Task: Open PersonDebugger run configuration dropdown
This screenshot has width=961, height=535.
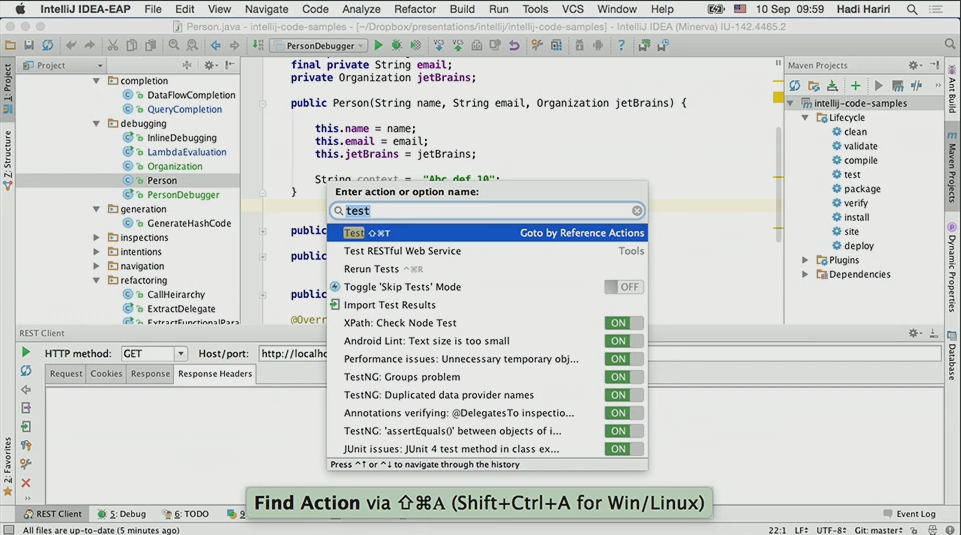Action: click(x=319, y=45)
